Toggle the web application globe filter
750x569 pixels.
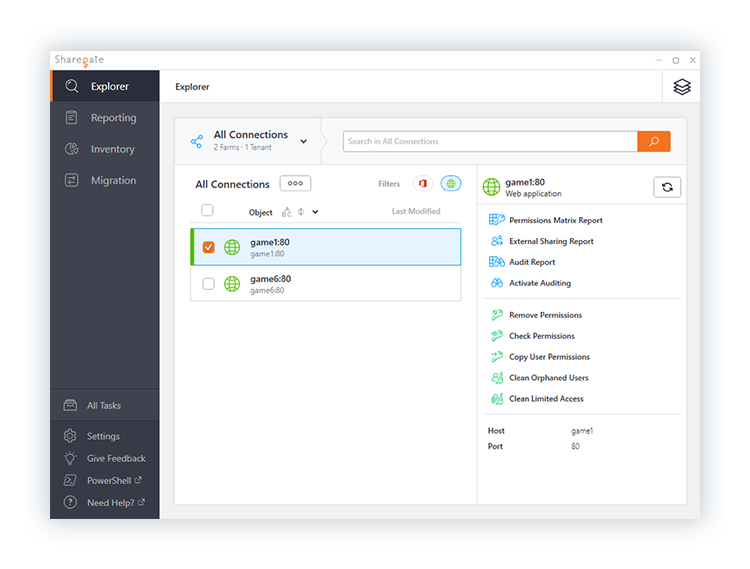[x=451, y=184]
